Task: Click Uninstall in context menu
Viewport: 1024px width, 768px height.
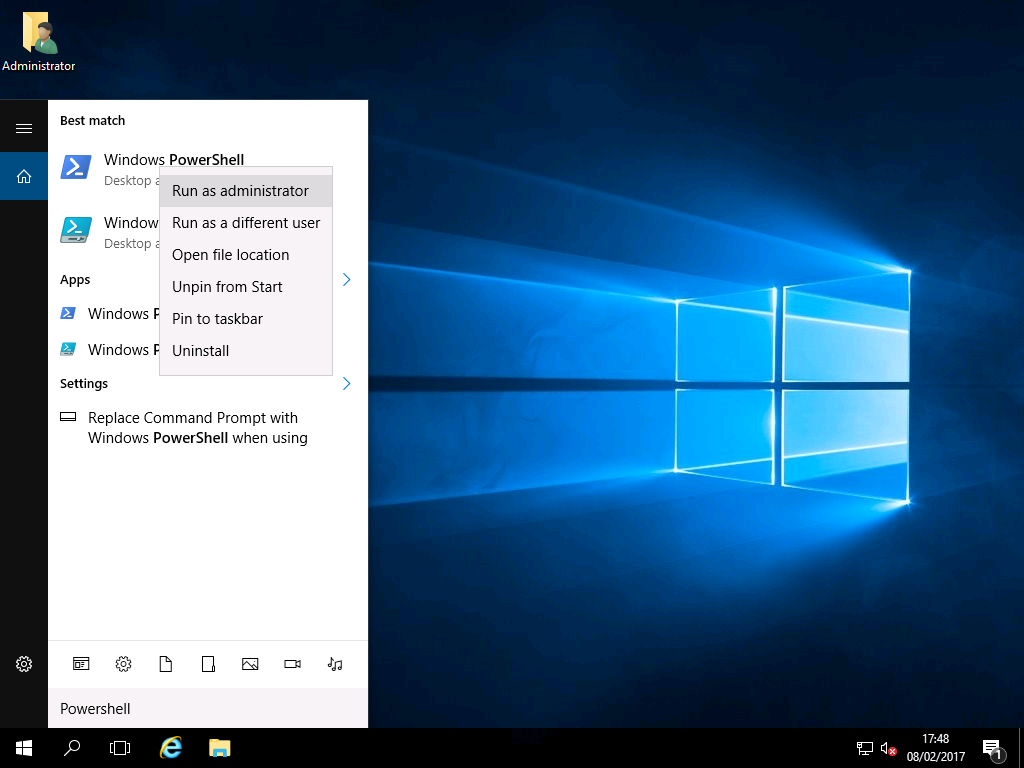Action: 246,351
